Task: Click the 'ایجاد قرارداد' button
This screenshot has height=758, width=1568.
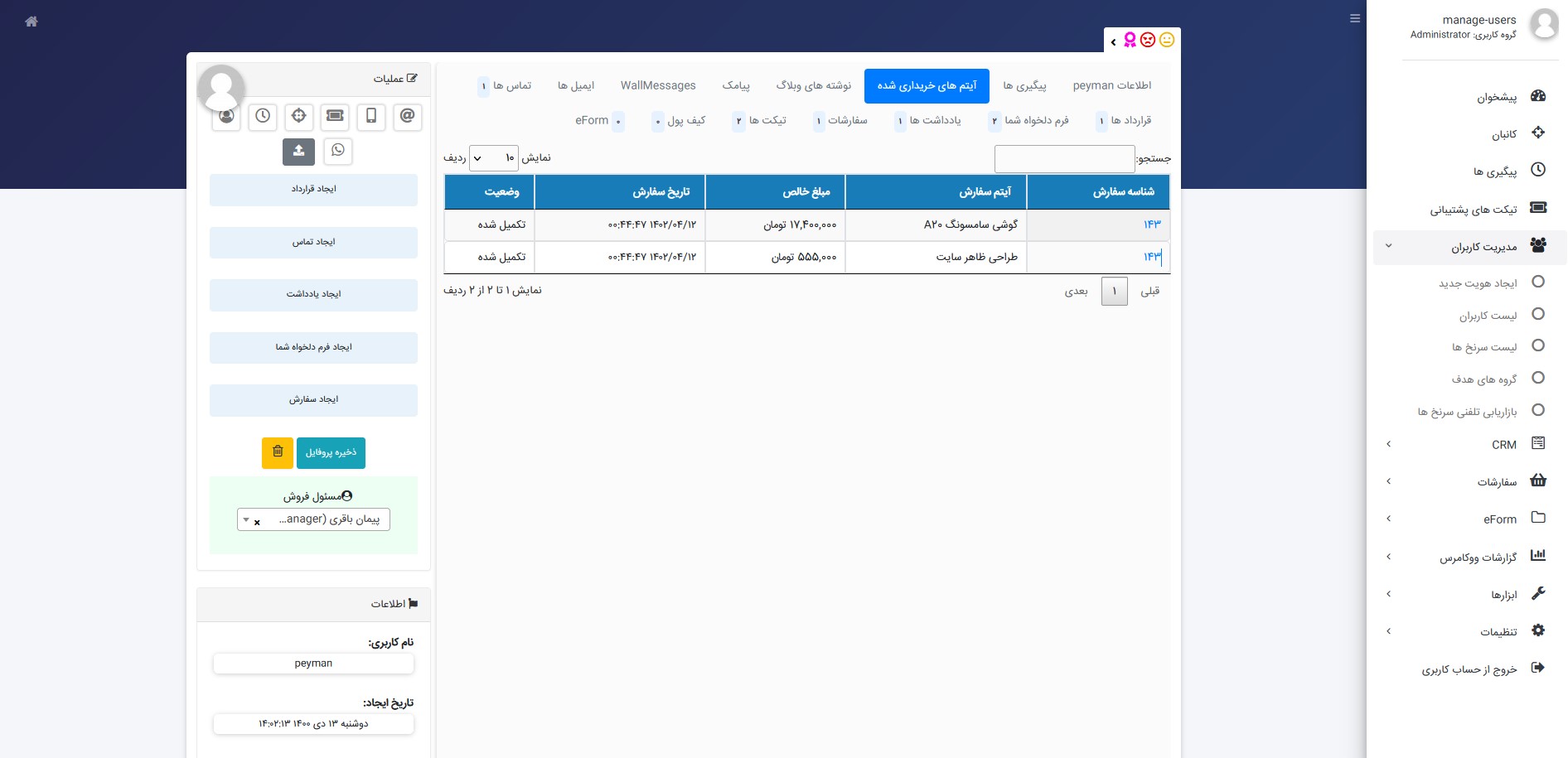Action: tap(313, 190)
